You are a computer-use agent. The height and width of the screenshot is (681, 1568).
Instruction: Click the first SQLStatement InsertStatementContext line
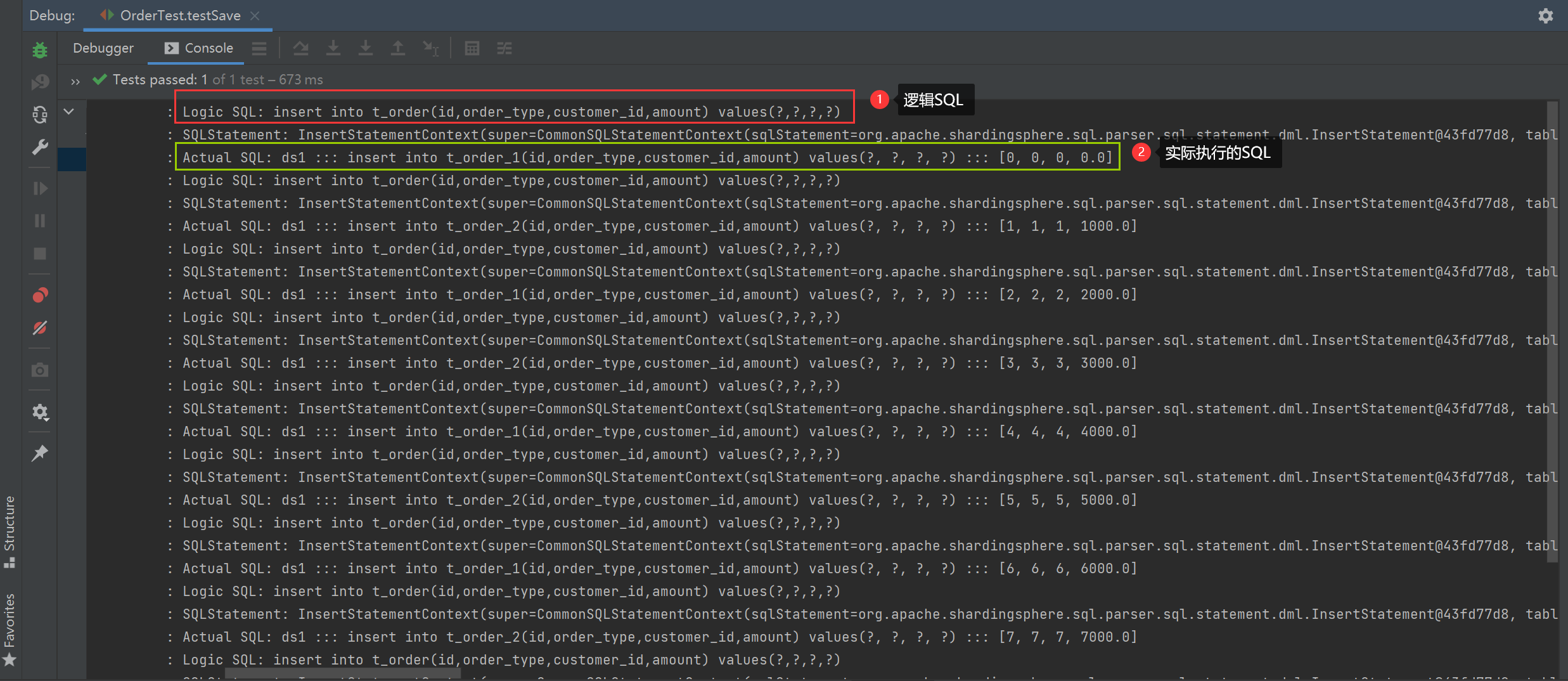pos(870,134)
